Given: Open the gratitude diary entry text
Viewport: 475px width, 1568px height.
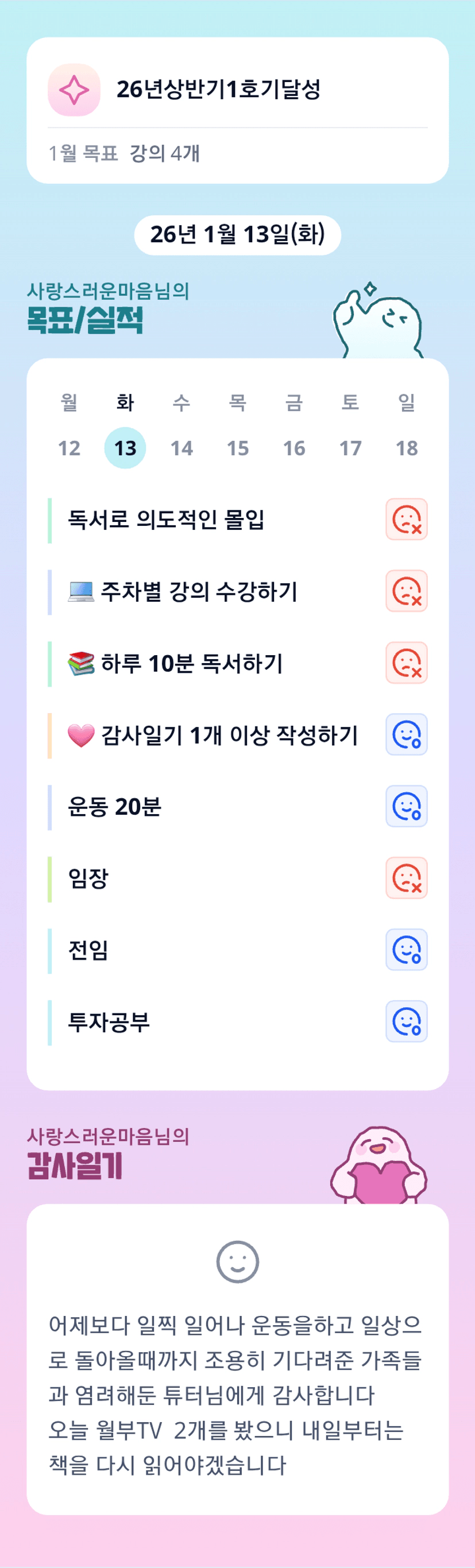Looking at the screenshot, I should pyautogui.click(x=235, y=1395).
